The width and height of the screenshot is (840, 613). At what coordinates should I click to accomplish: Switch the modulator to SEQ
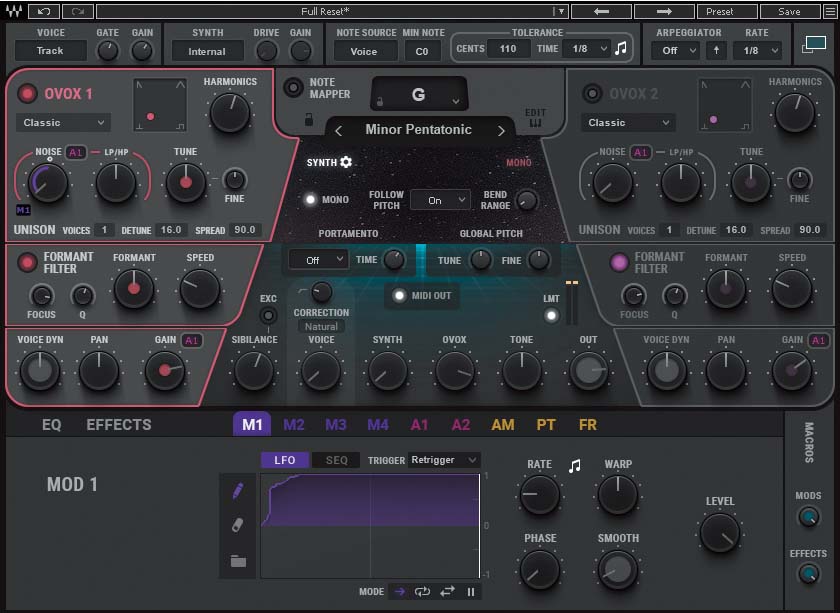tap(336, 460)
